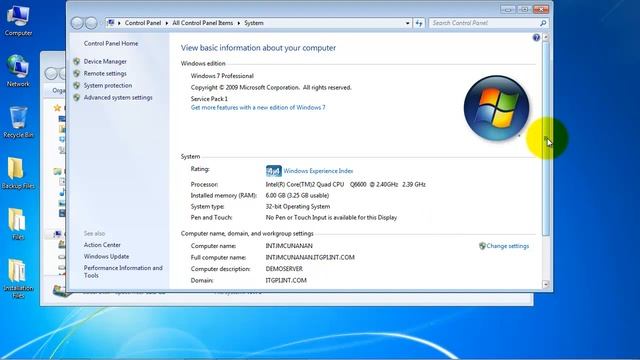Click the search magnifier icon
The height and width of the screenshot is (360, 640).
[x=543, y=23]
